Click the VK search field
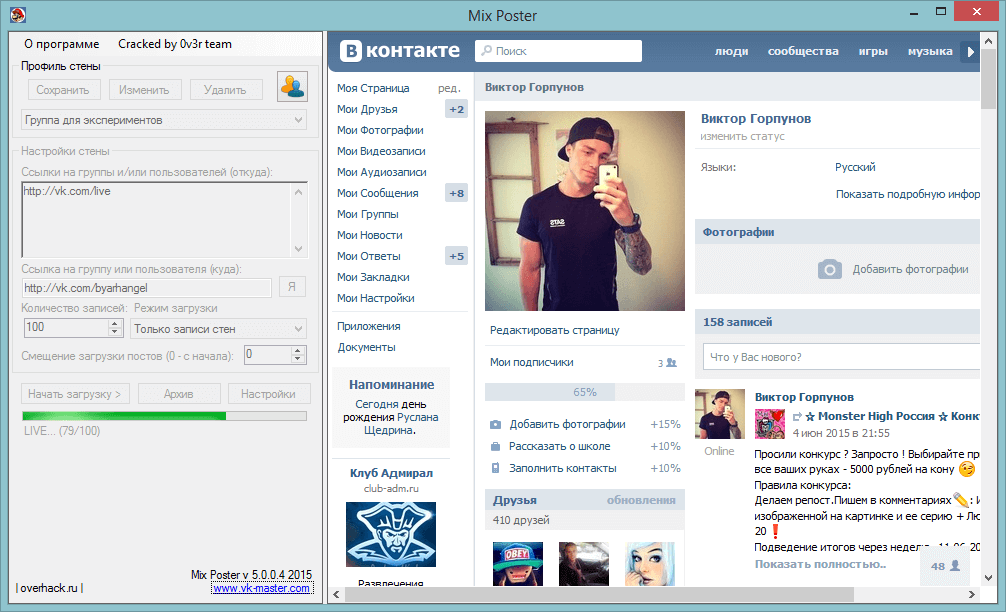 558,51
